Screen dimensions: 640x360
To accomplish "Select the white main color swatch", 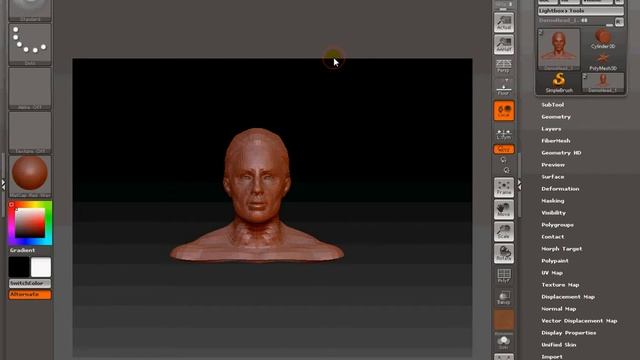I will (x=41, y=267).
